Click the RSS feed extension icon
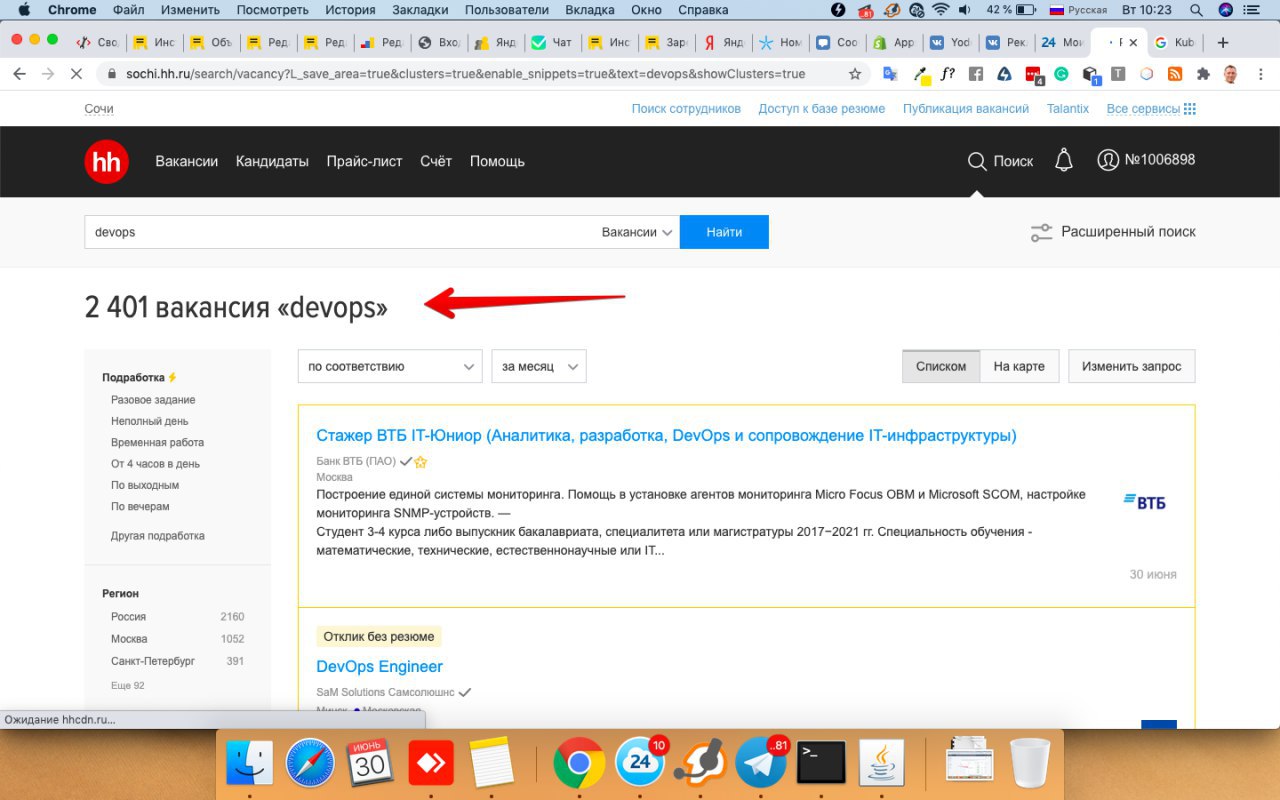 [1175, 74]
